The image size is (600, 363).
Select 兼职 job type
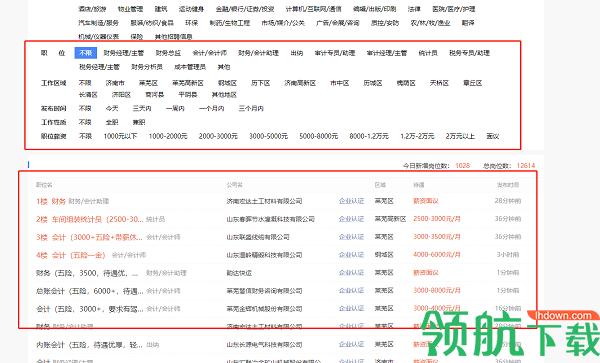click(x=139, y=122)
